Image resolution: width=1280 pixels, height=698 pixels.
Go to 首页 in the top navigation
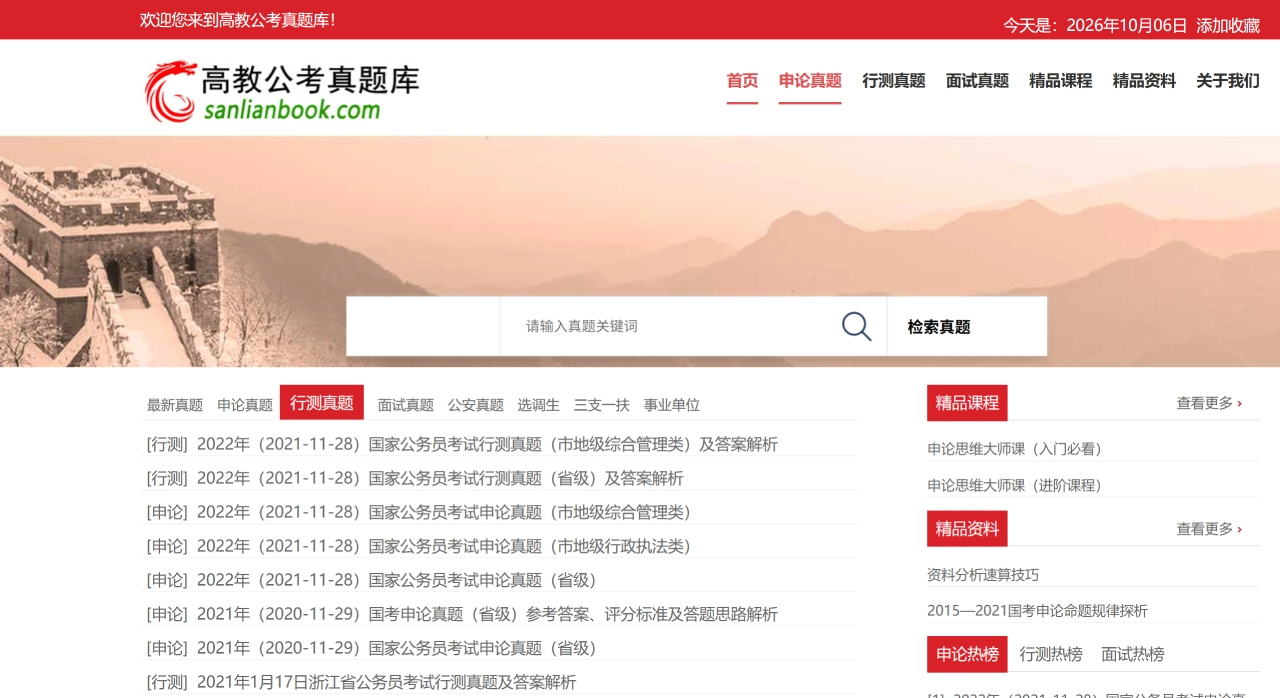(x=742, y=81)
